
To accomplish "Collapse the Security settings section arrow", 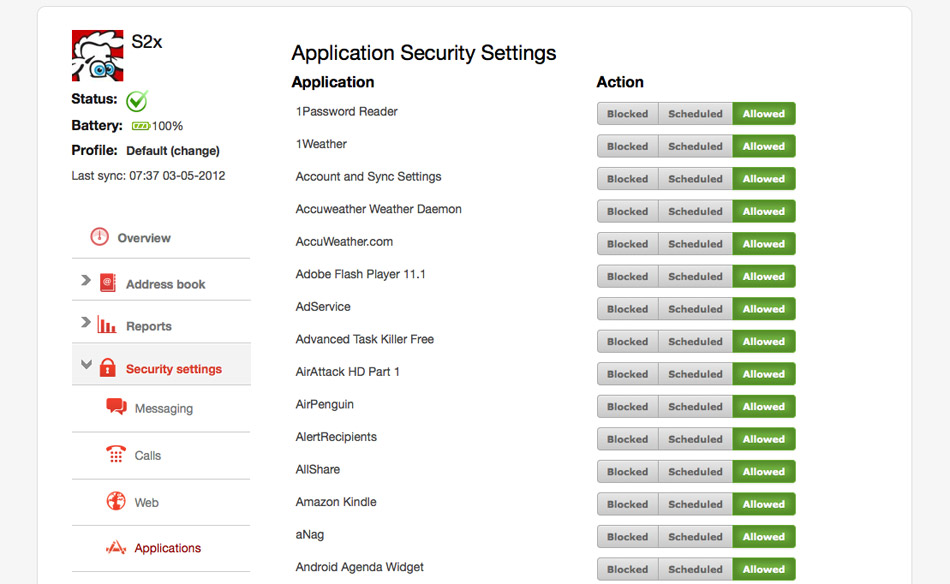I will tap(86, 366).
